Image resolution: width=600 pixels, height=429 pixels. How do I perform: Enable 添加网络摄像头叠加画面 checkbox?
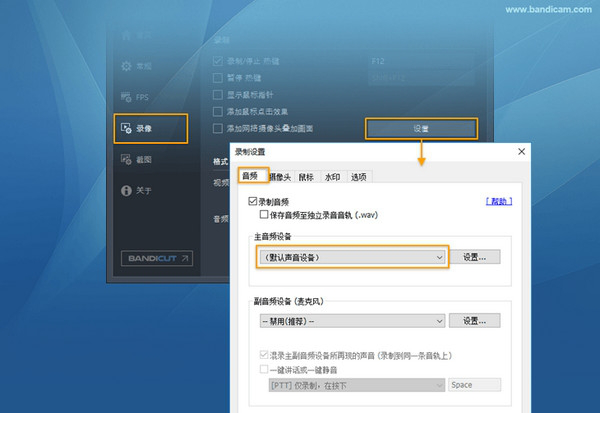coord(217,128)
